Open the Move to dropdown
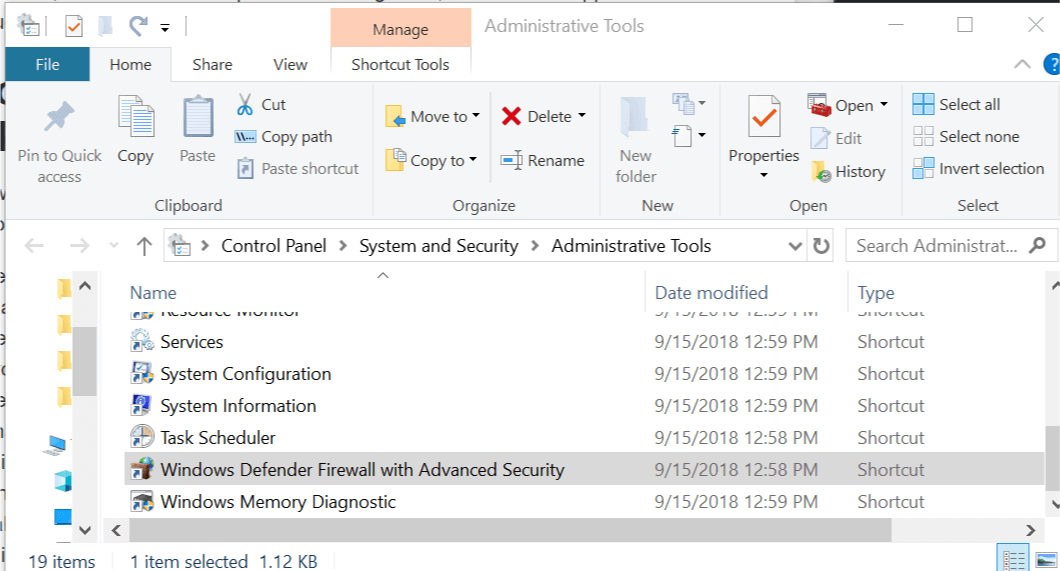Screen dimensions: 1060x571 click(433, 116)
